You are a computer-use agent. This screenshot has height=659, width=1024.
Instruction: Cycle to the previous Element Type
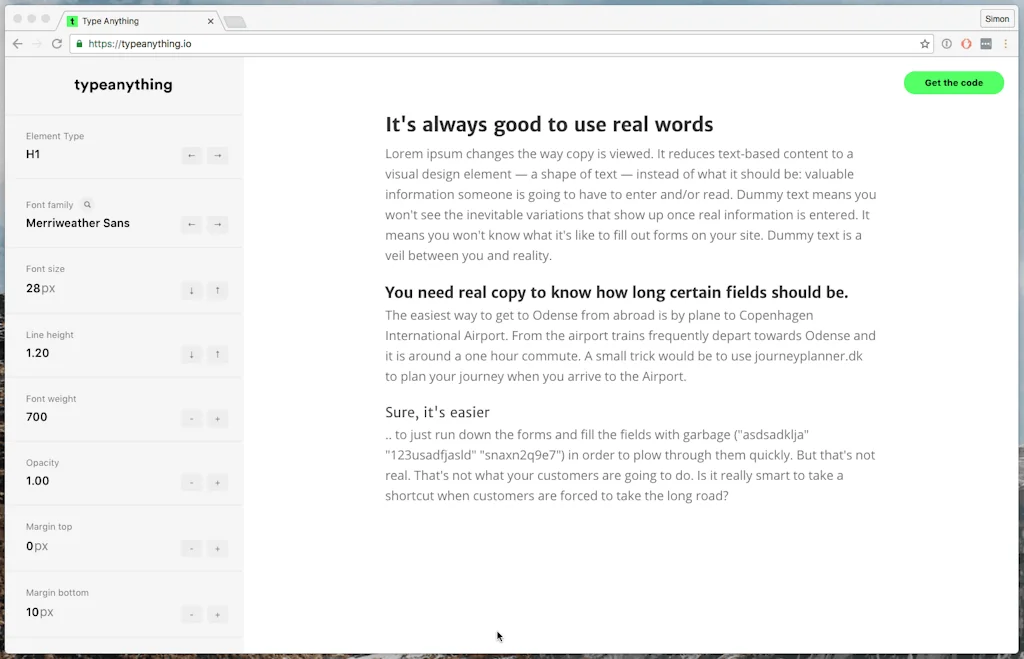[x=191, y=155]
